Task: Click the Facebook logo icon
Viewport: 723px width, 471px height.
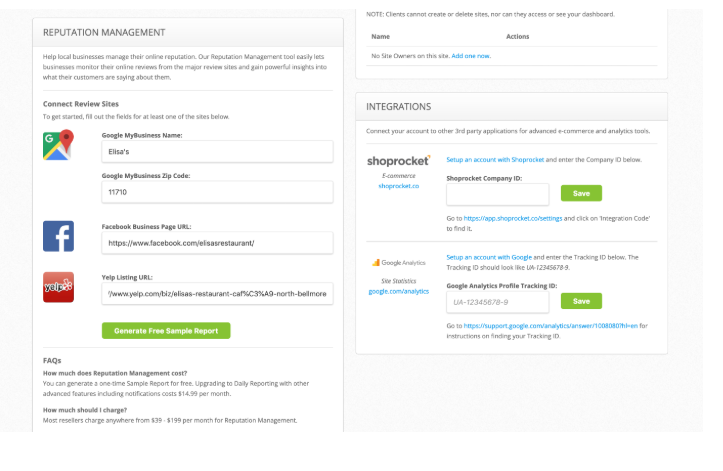Action: tap(58, 236)
